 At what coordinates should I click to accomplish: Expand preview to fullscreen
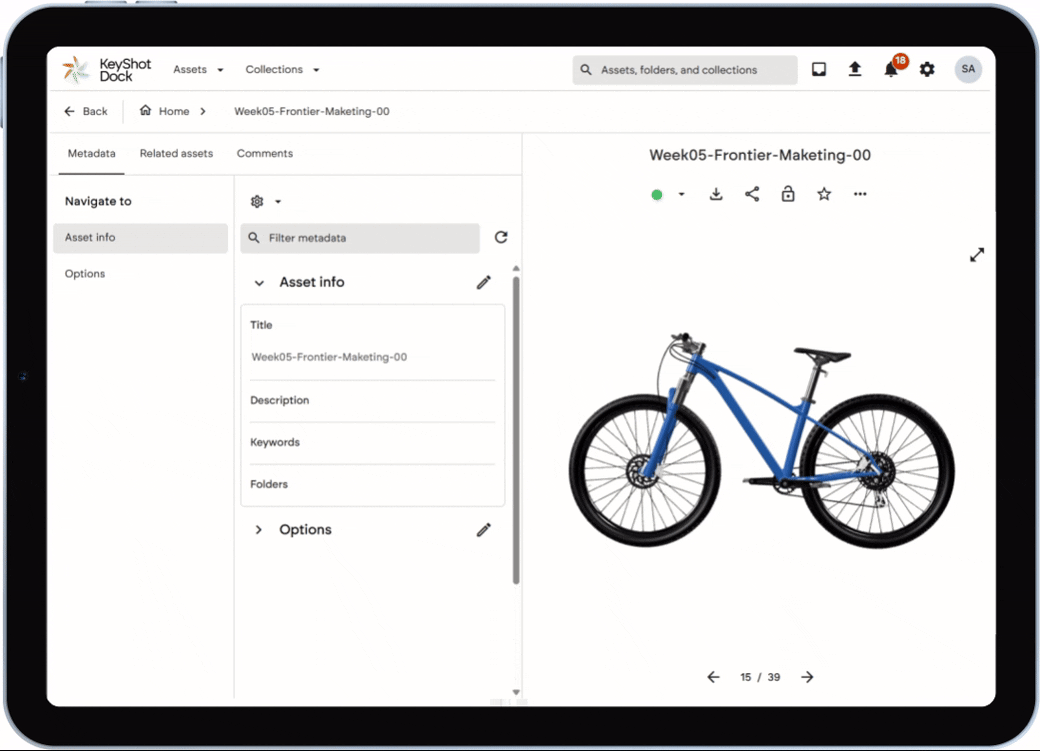977,255
